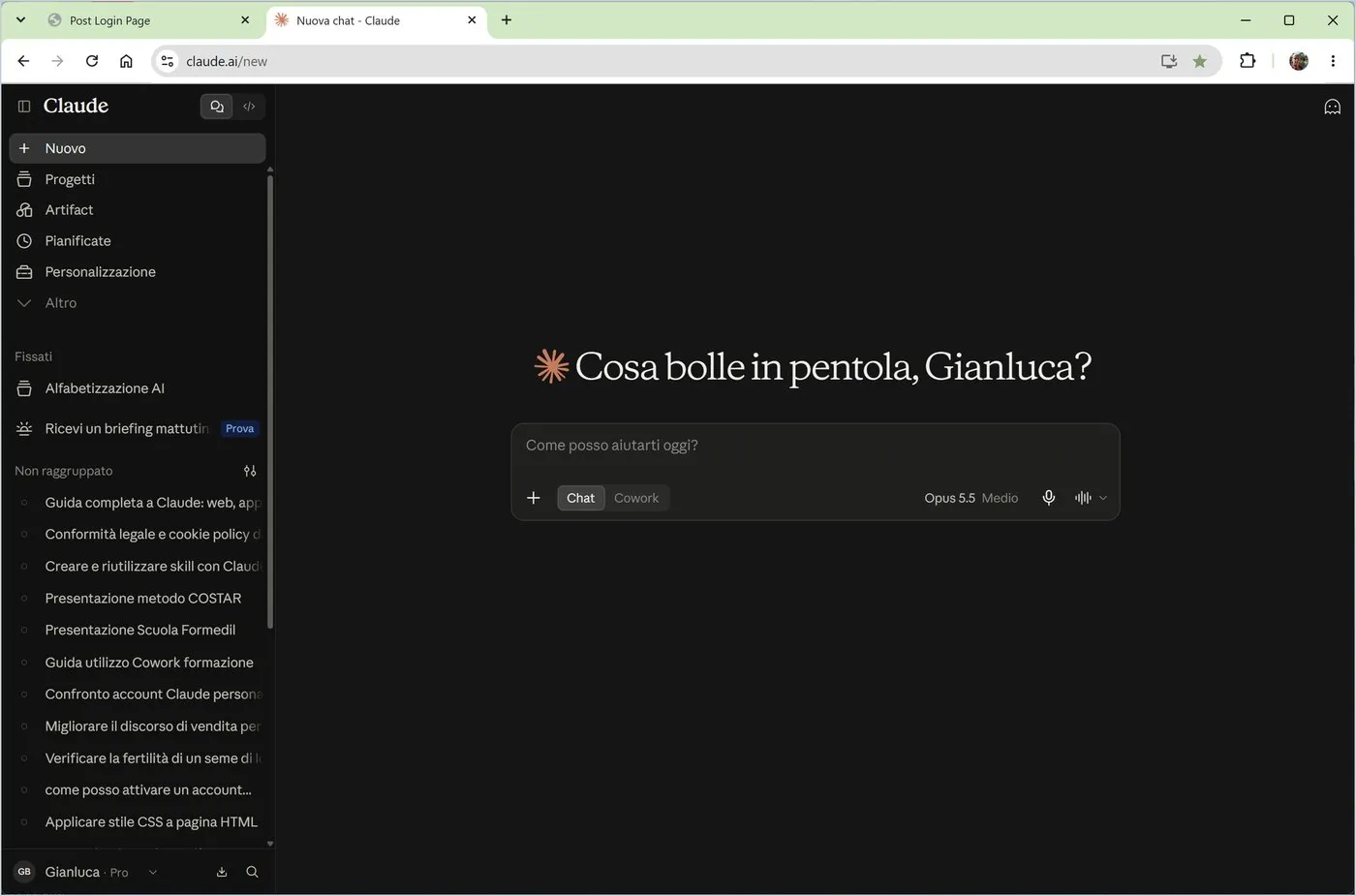The width and height of the screenshot is (1356, 896).
Task: Switch to code mode icon in sidebar header
Action: coord(249,107)
